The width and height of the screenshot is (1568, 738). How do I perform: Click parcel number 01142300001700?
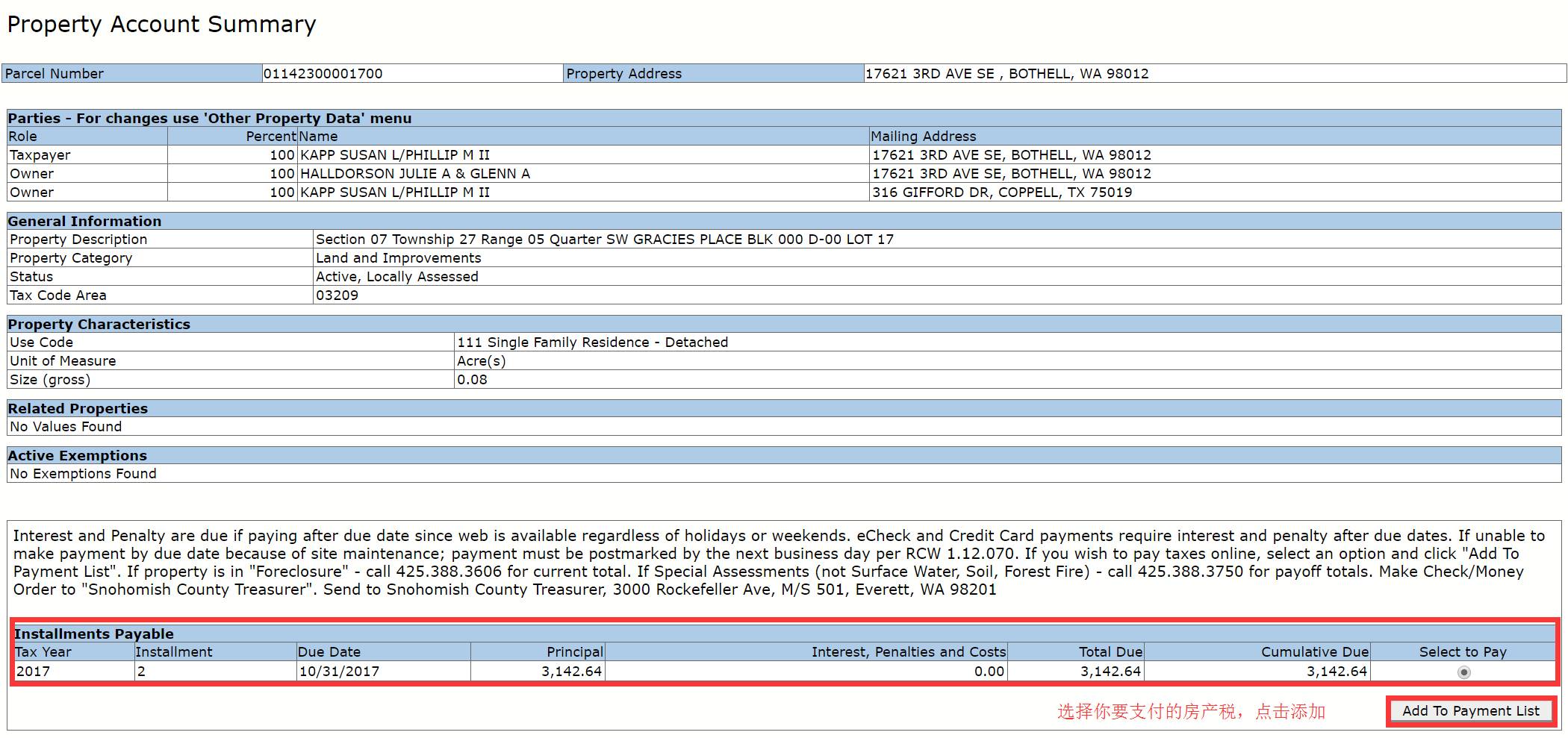[x=323, y=73]
